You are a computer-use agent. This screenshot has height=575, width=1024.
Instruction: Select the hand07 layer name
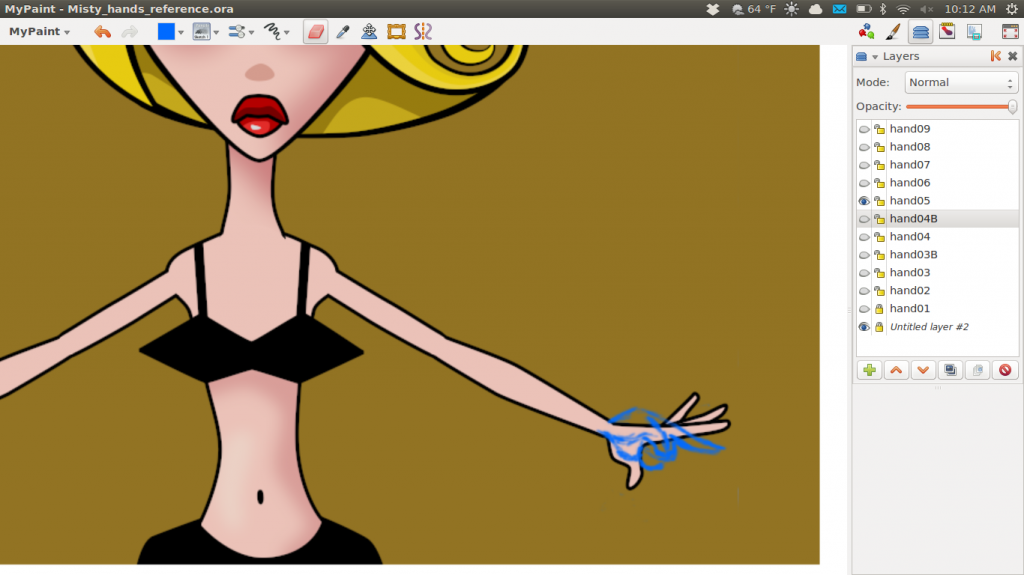coord(910,165)
